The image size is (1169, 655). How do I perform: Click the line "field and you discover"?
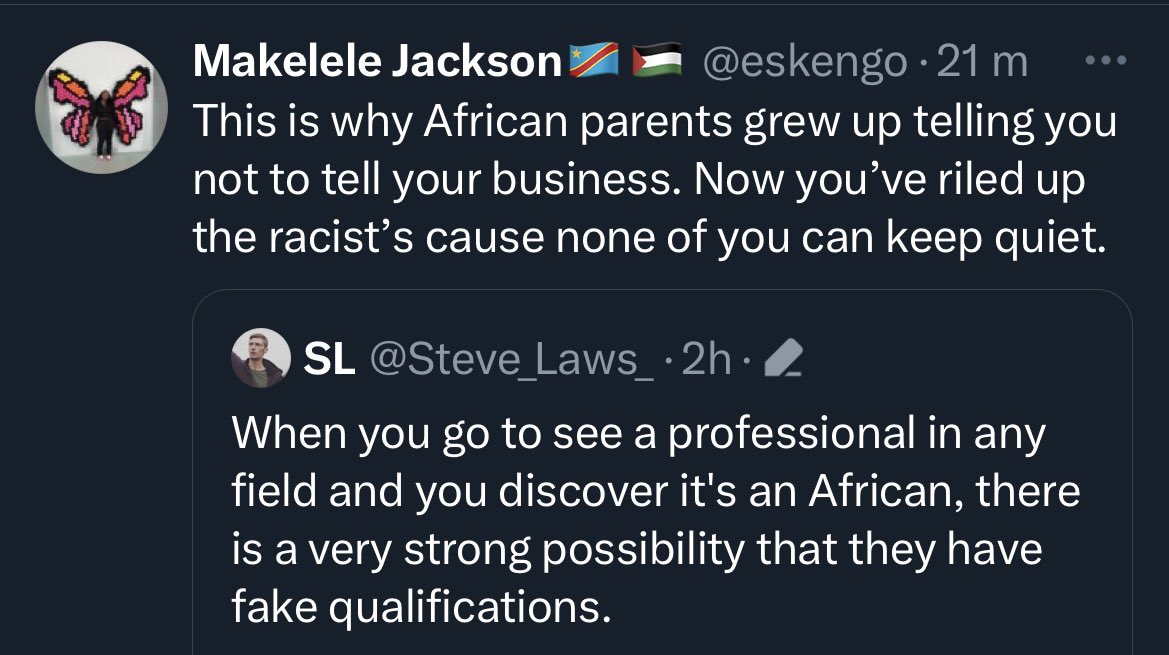655,491
